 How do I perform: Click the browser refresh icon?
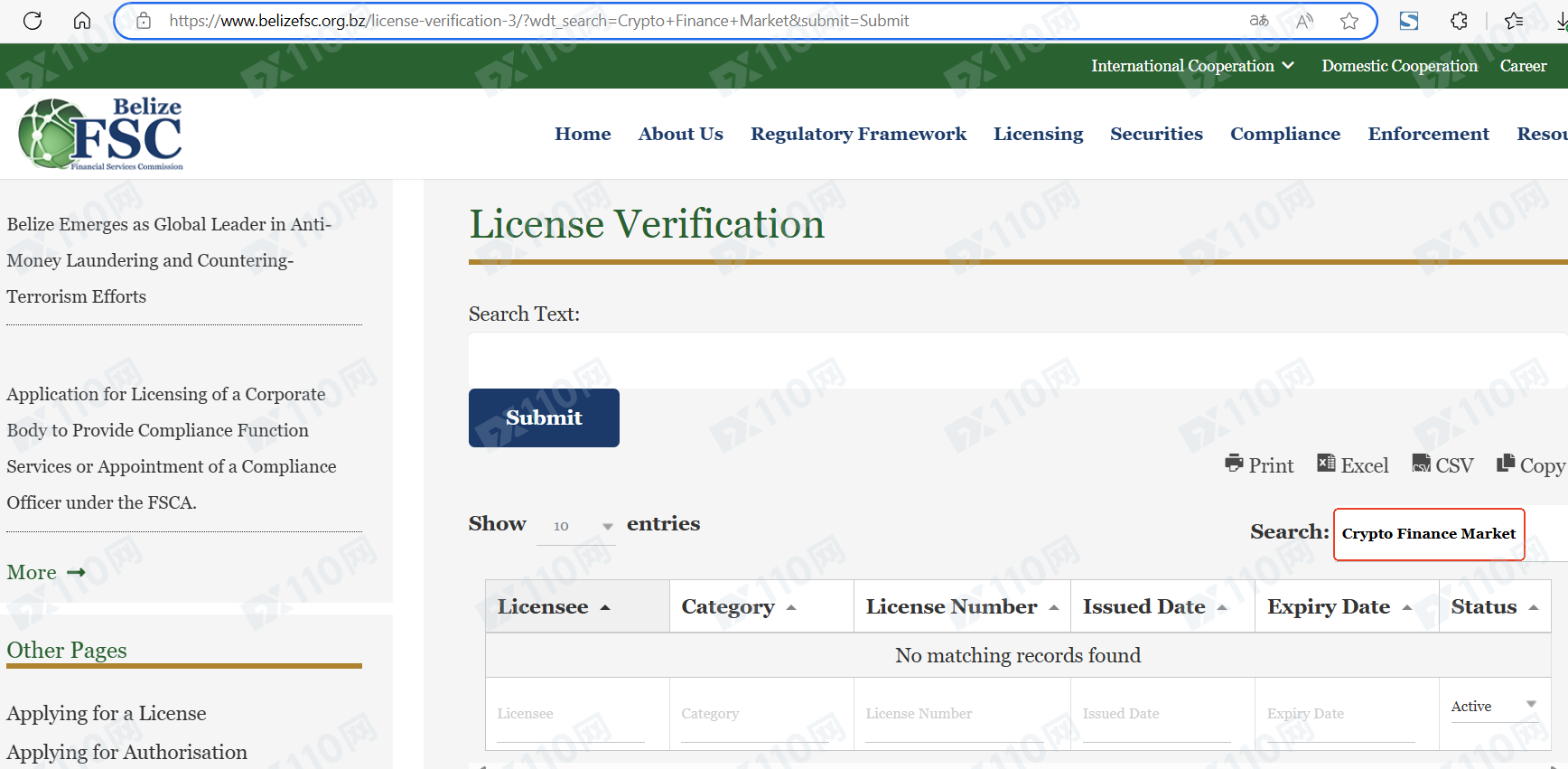point(33,21)
